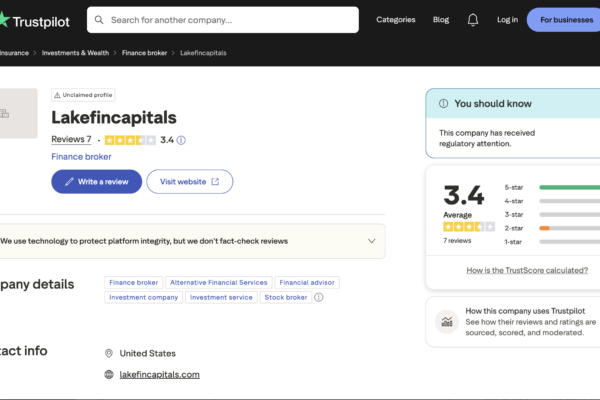Filter by the 3-star rating row
Screen dimensions: 600x400
pos(552,214)
